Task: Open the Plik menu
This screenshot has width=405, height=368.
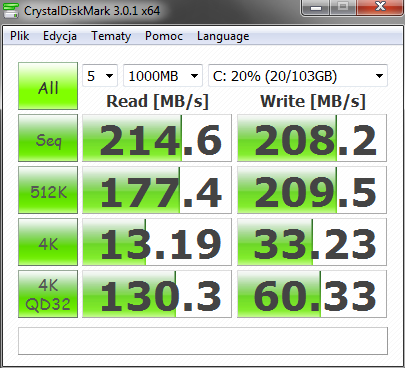Action: [20, 36]
